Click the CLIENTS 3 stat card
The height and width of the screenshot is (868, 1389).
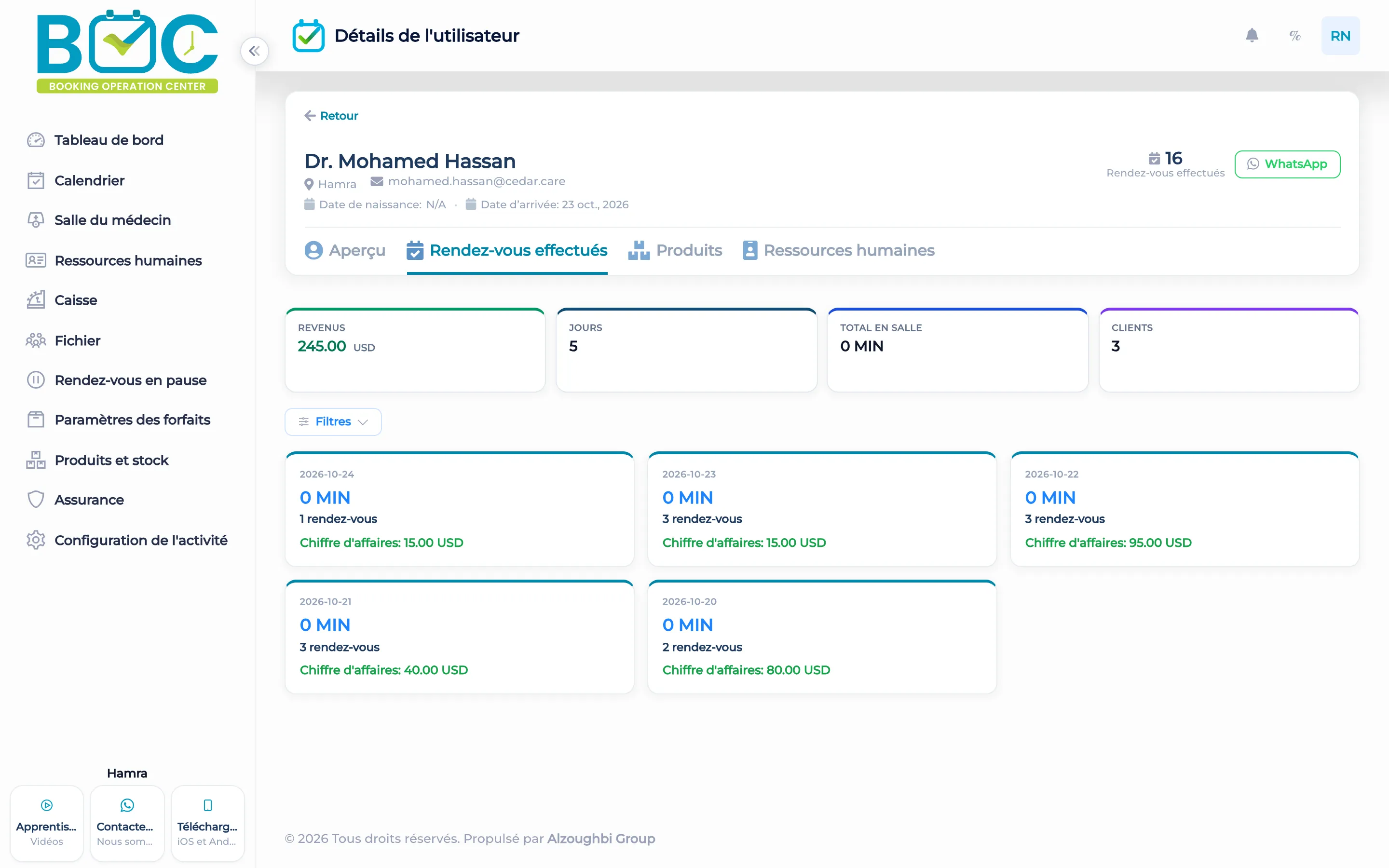click(x=1229, y=350)
